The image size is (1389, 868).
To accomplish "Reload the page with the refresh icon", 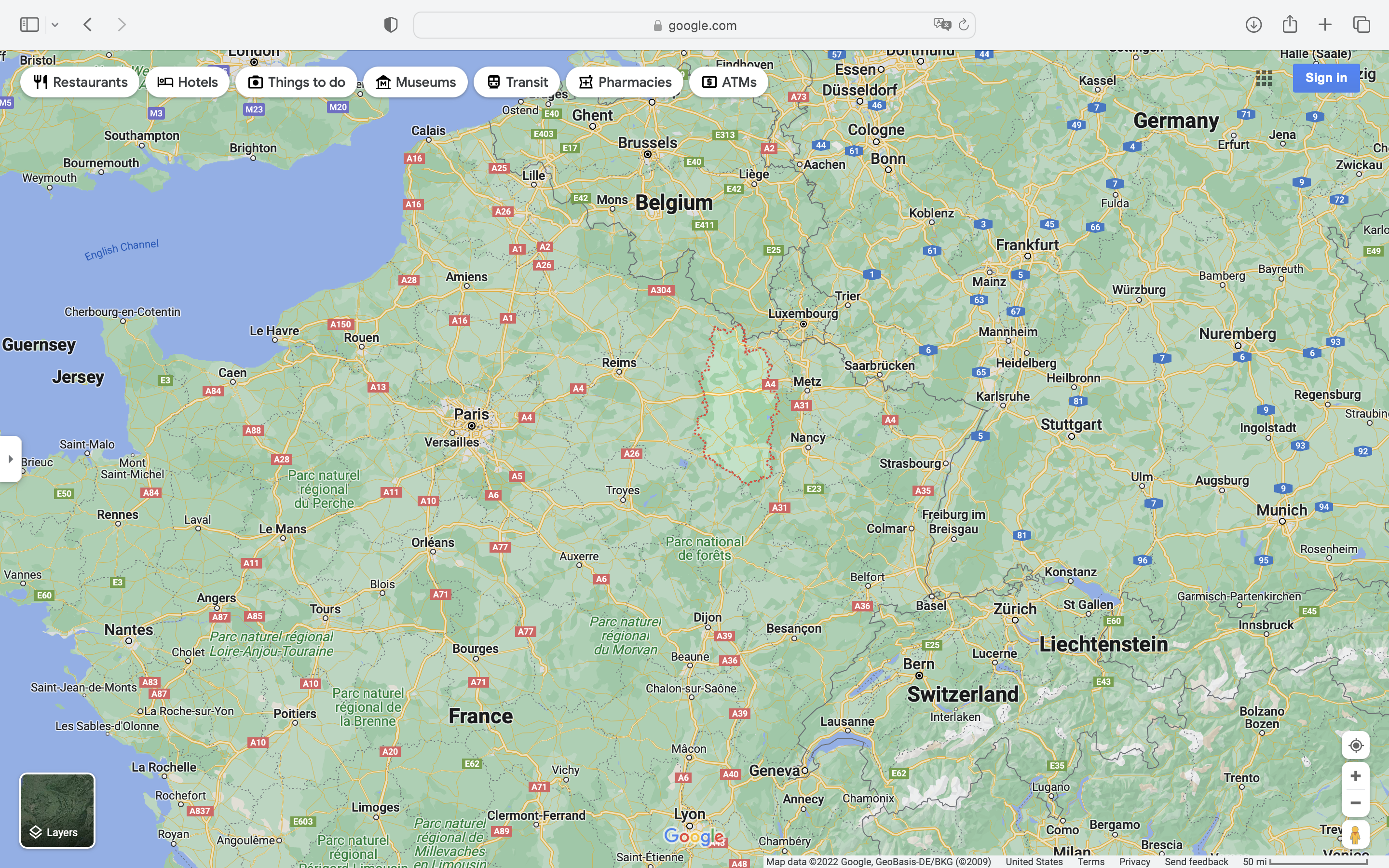I will [964, 25].
